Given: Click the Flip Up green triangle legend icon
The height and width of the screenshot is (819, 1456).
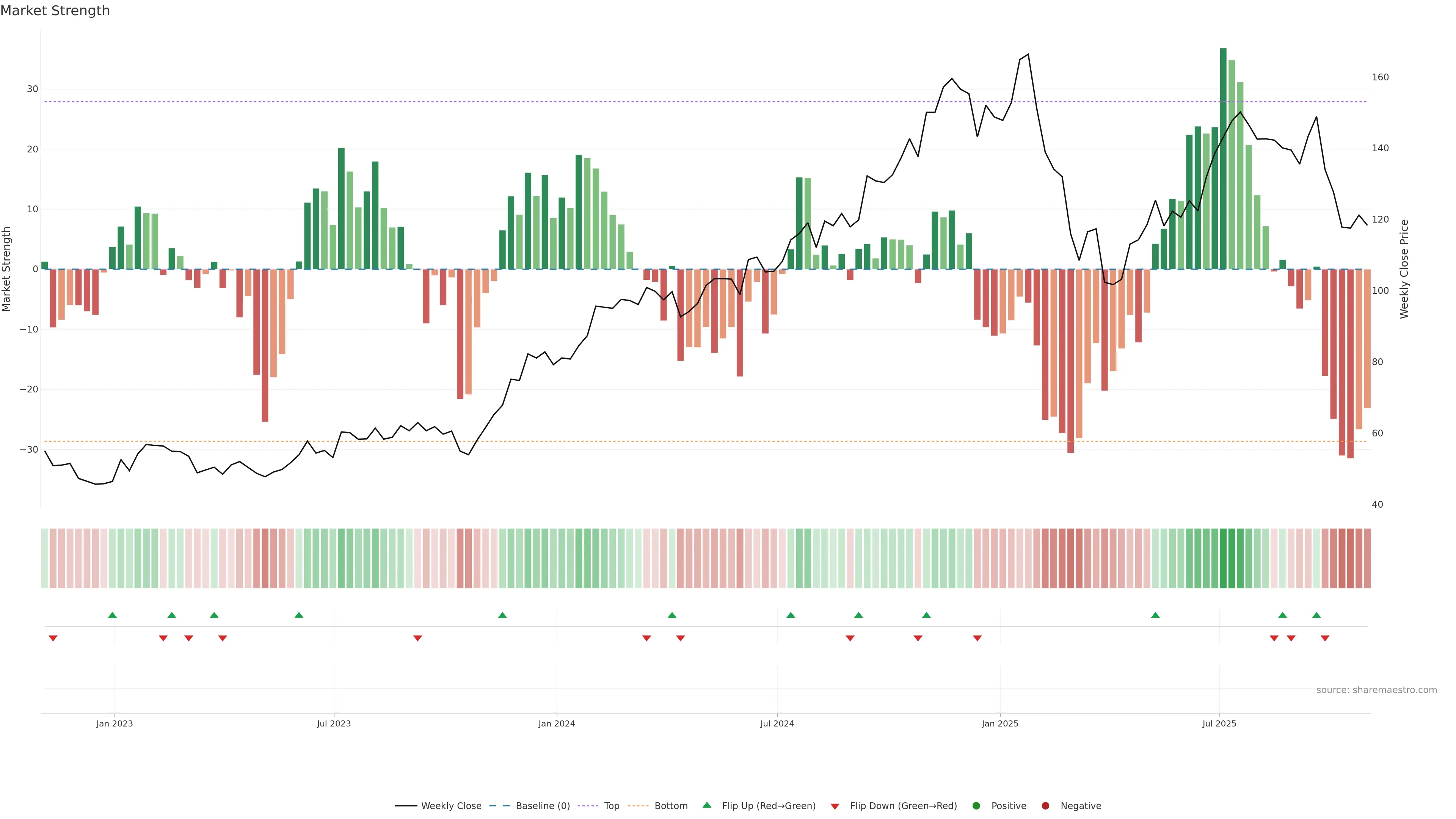Looking at the screenshot, I should click(706, 805).
